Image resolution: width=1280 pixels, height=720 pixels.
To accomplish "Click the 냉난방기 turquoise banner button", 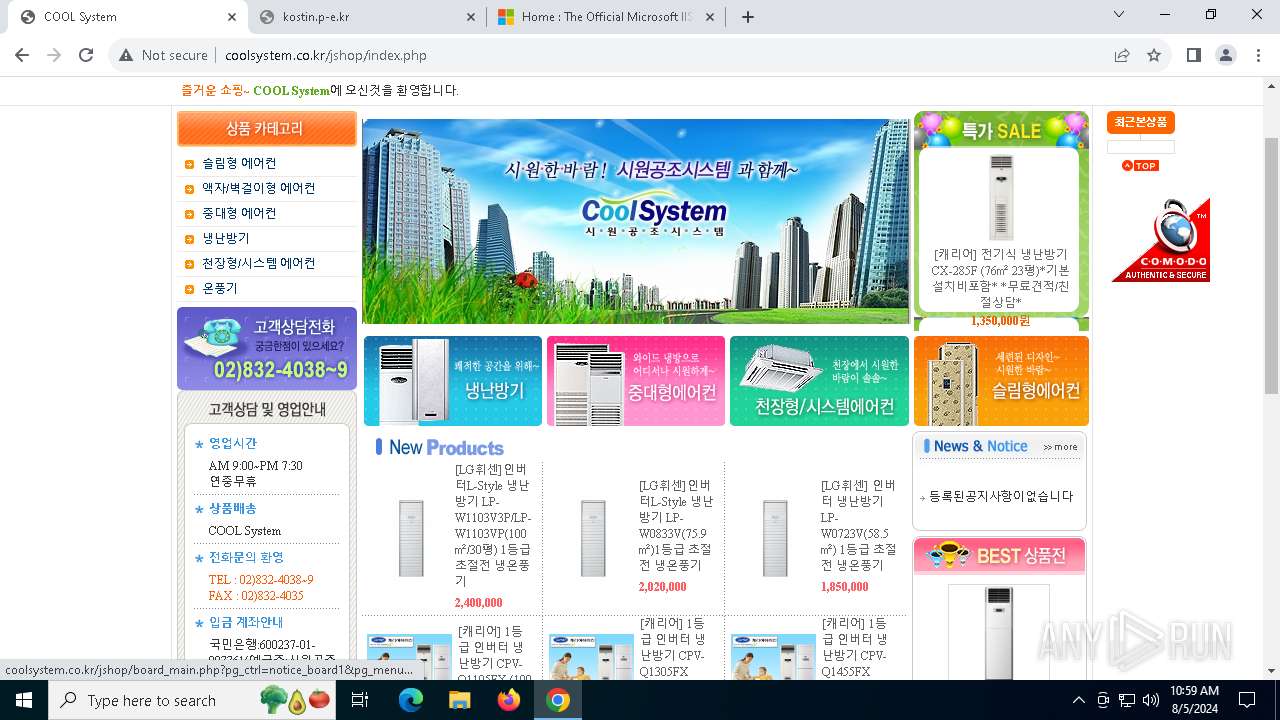I will [x=452, y=381].
